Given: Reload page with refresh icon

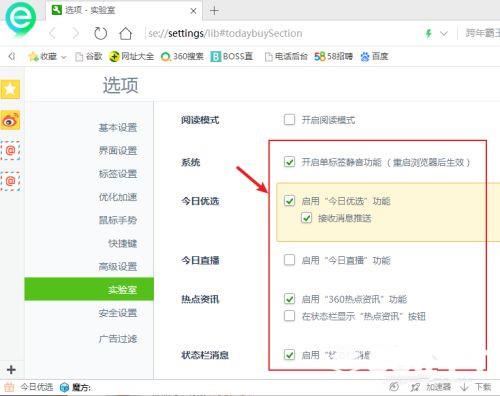Looking at the screenshot, I should tap(100, 33).
